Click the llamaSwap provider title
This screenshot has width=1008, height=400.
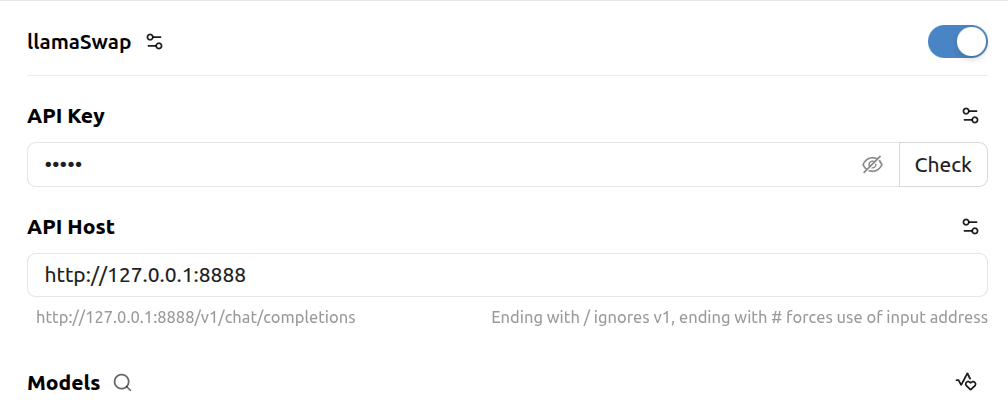tap(79, 42)
